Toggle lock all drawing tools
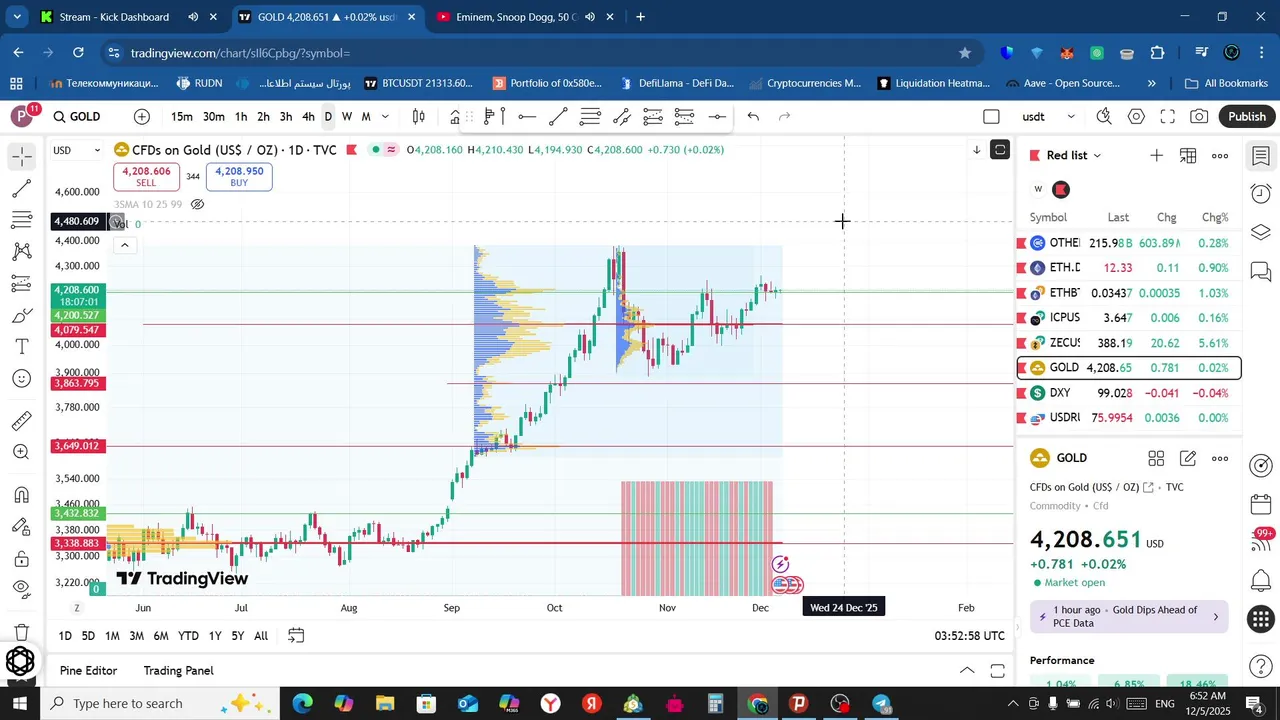Viewport: 1280px width, 720px height. click(22, 559)
